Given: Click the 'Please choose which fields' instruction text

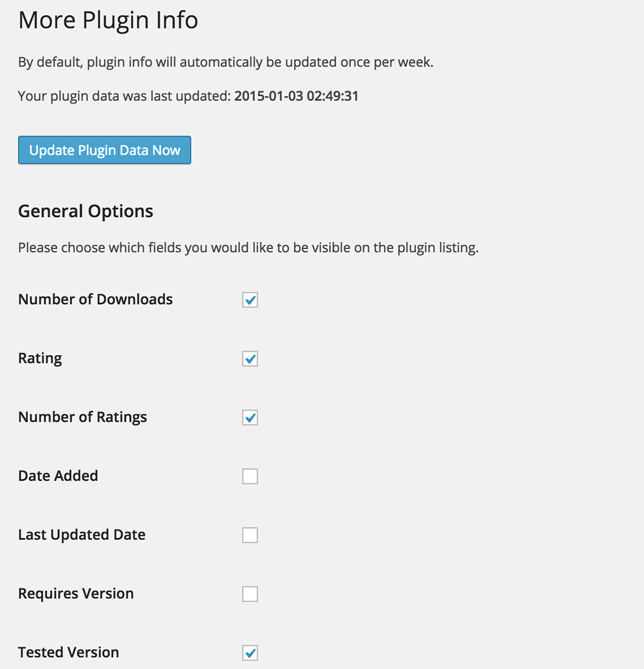Looking at the screenshot, I should (248, 247).
